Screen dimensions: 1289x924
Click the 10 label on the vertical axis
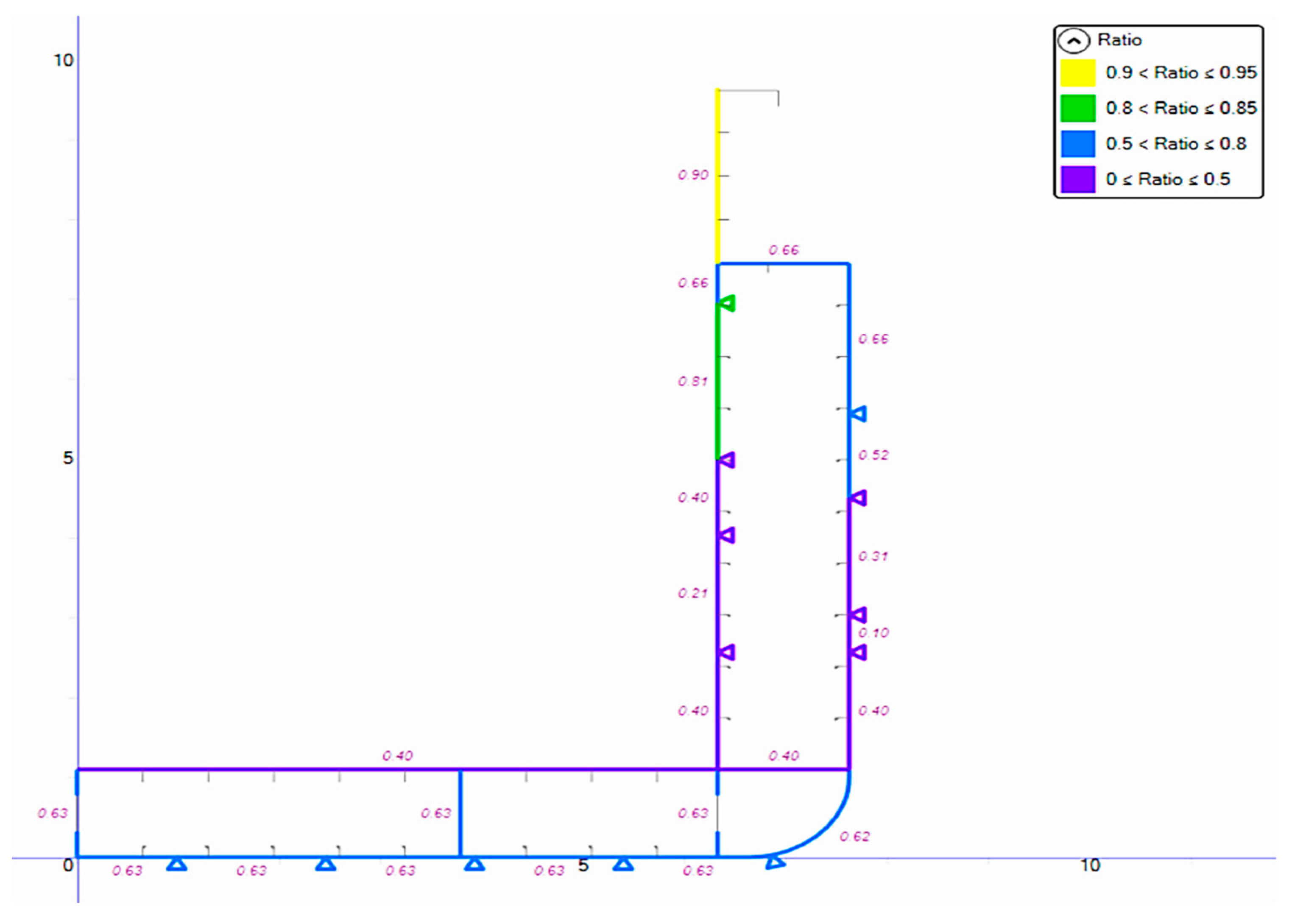(x=64, y=60)
